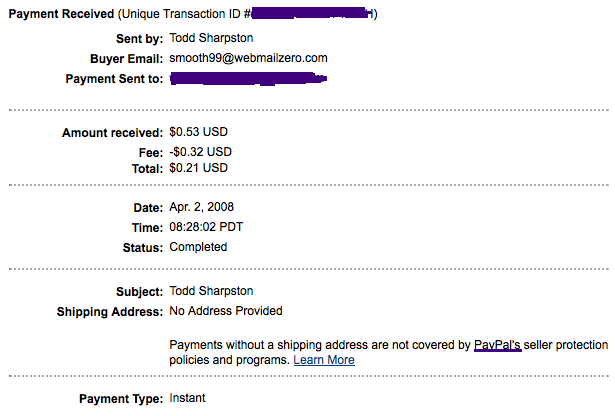Click the Sent by name Todd Sharpston
The width and height of the screenshot is (615, 416).
click(x=212, y=39)
